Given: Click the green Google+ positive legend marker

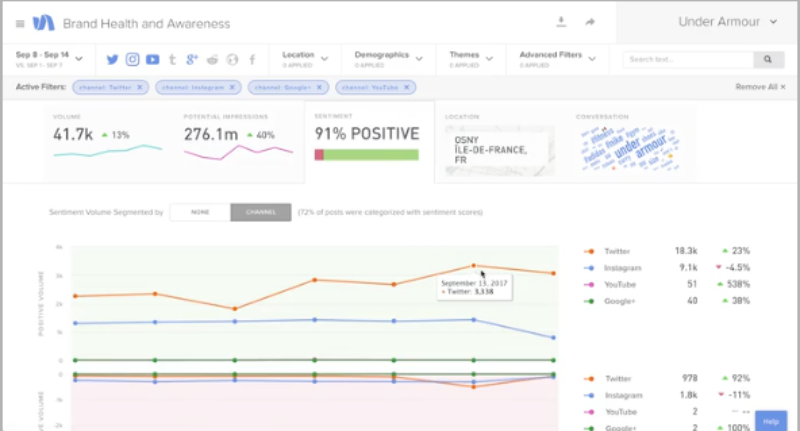Looking at the screenshot, I should click(589, 301).
